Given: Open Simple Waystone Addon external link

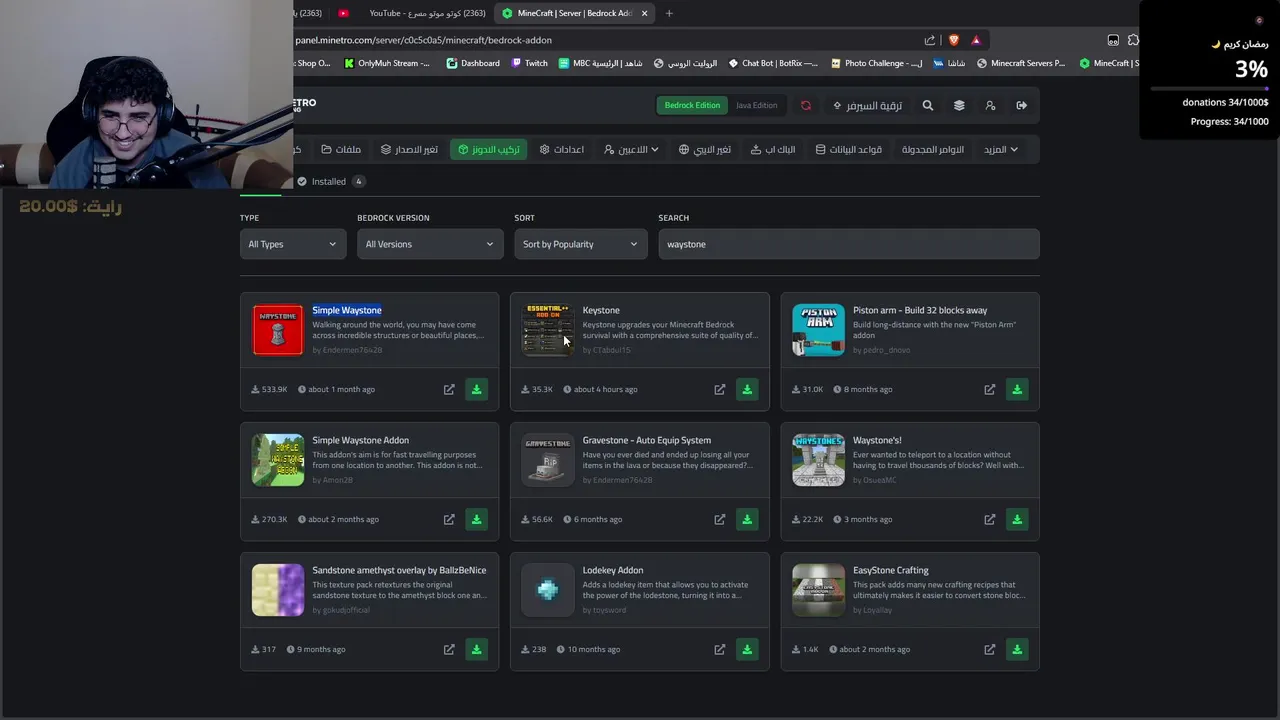Looking at the screenshot, I should click(x=449, y=519).
